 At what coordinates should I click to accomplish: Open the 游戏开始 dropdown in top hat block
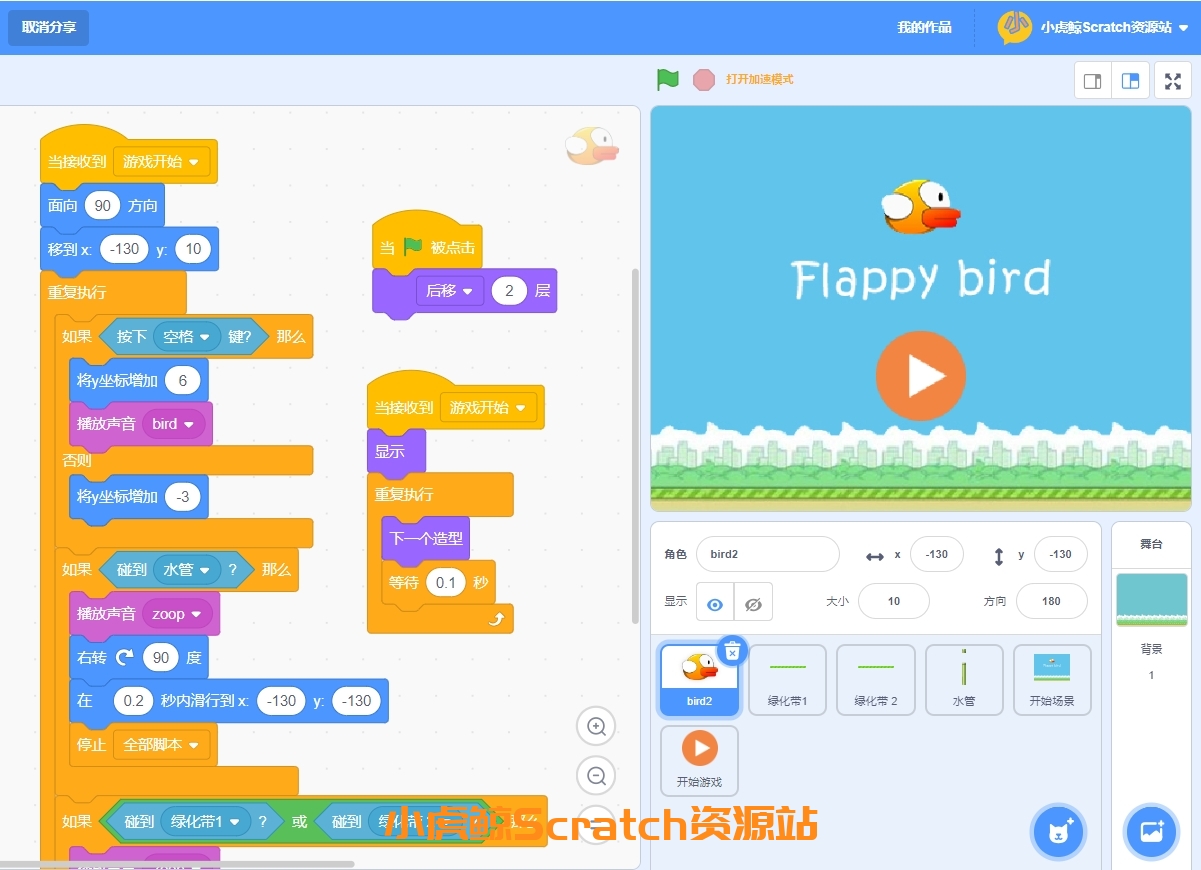pos(161,161)
